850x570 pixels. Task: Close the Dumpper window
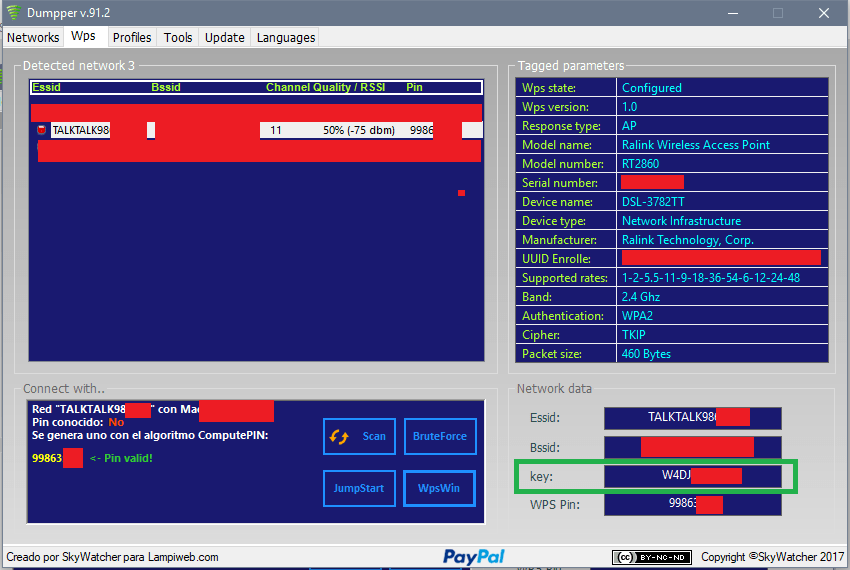pyautogui.click(x=823, y=13)
